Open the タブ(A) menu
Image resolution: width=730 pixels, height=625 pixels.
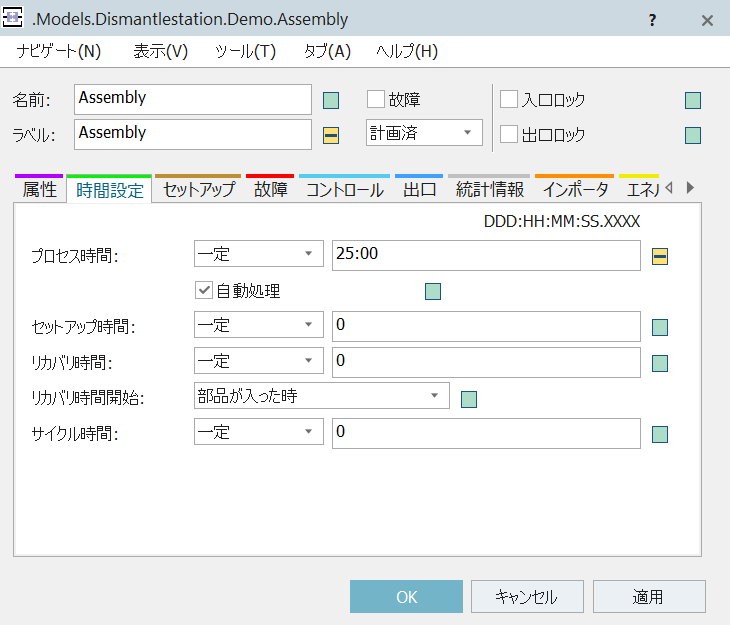coord(327,51)
